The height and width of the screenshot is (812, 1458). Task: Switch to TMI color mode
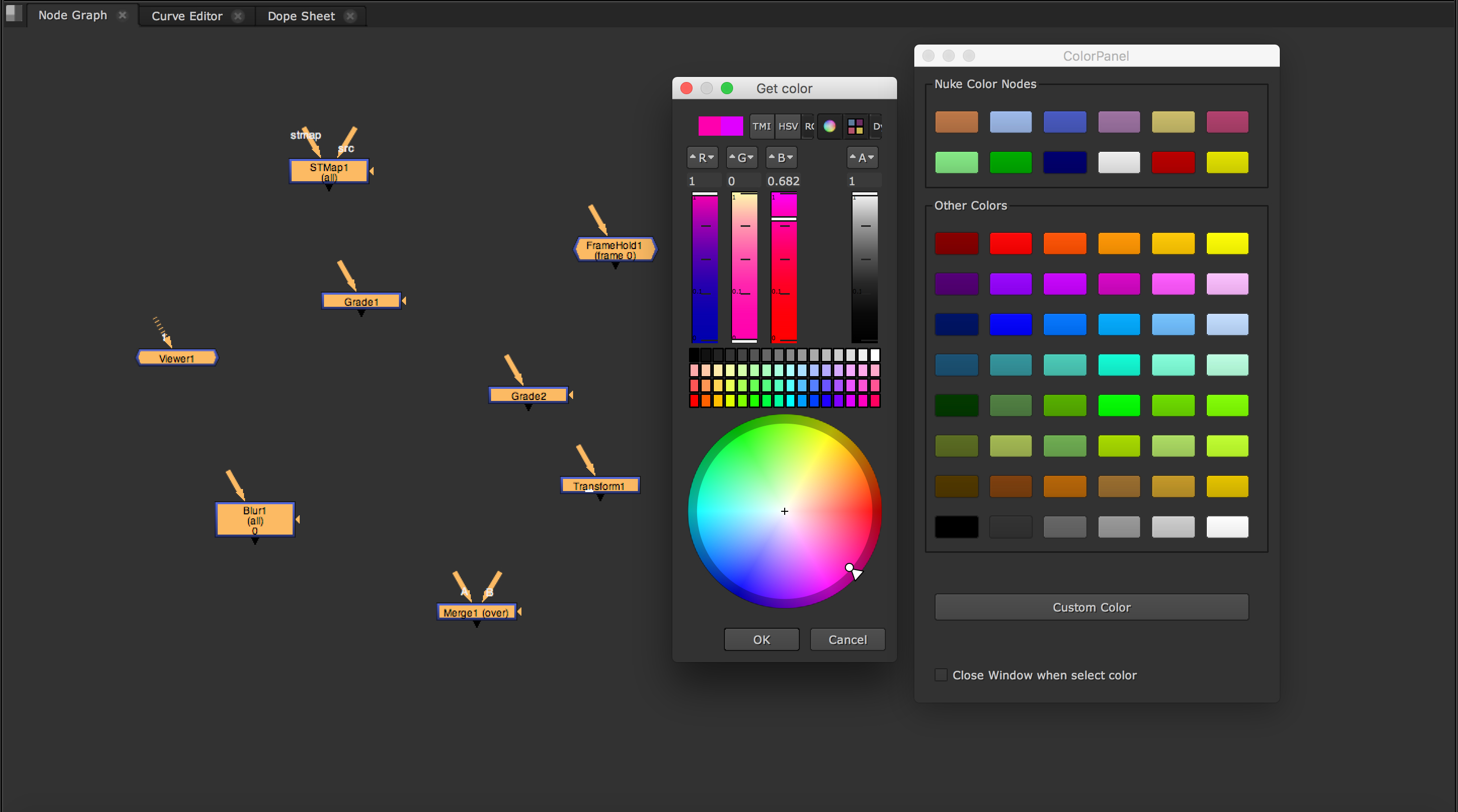coord(761,126)
